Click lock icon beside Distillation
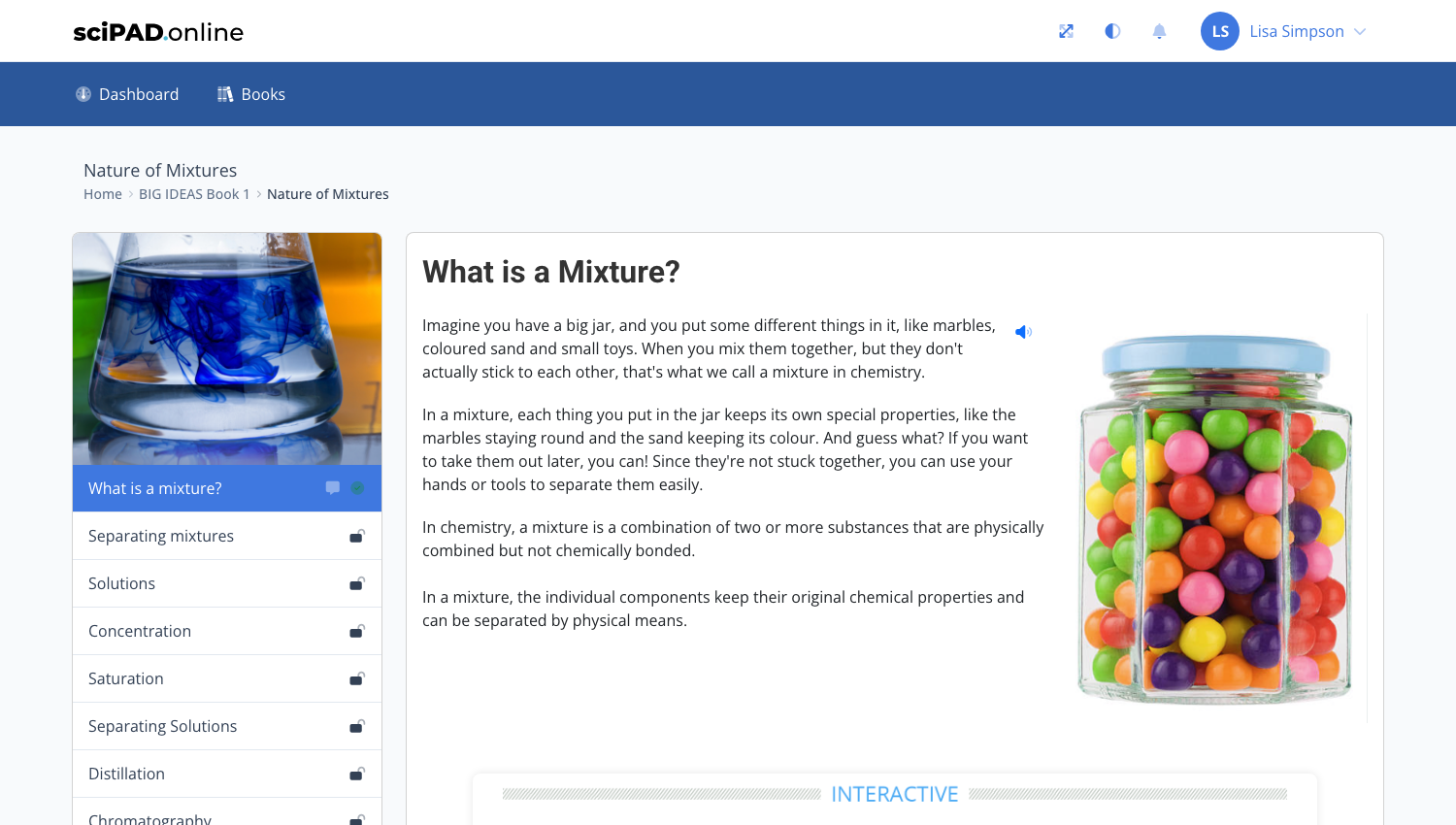 [357, 774]
